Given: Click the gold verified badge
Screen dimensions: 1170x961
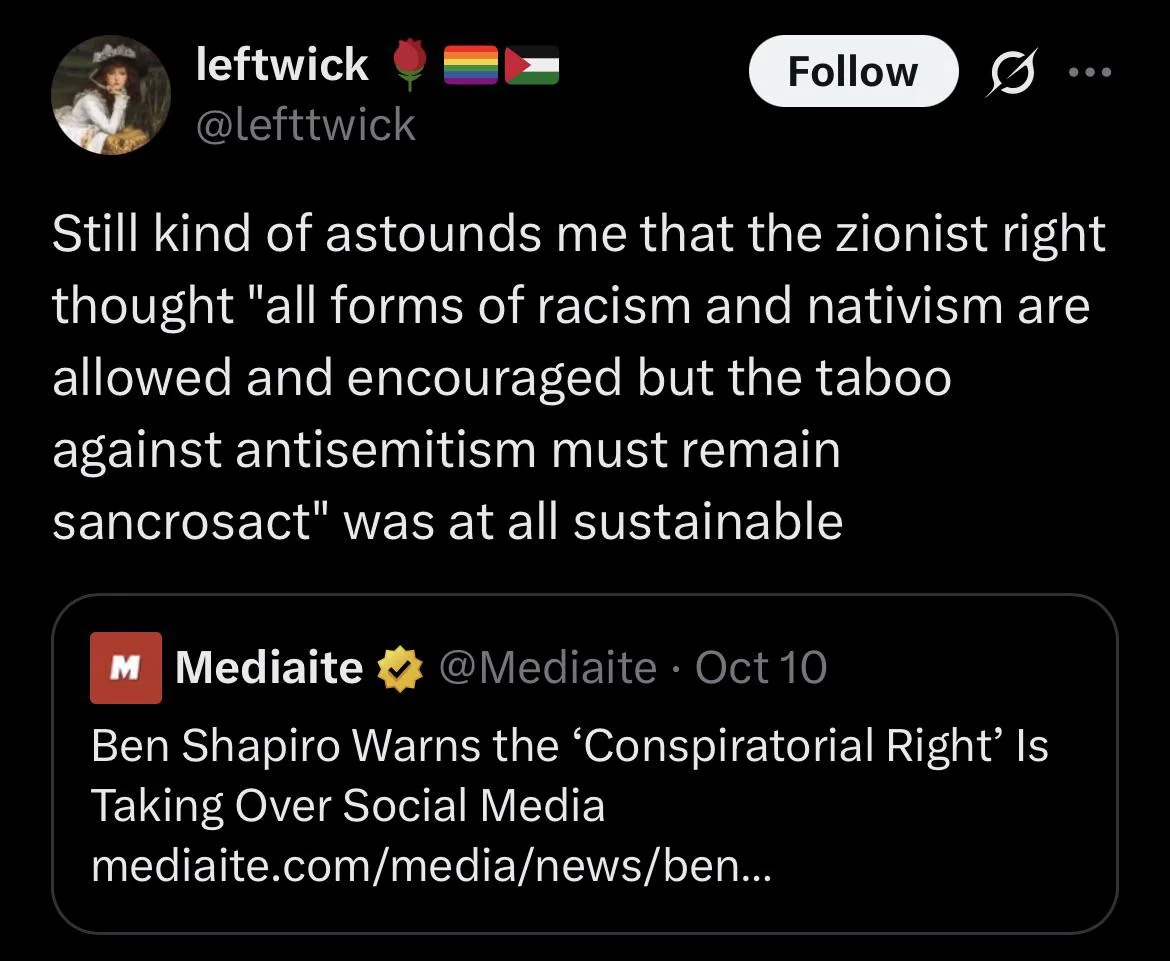Looking at the screenshot, I should coord(399,668).
